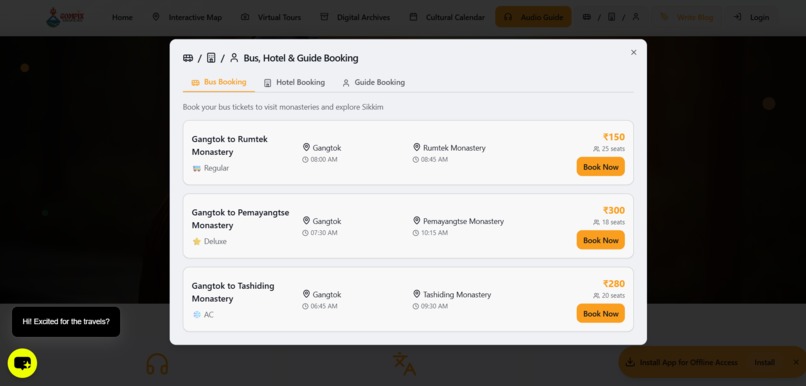
Task: Open Digital Archives in the navbar
Action: [x=355, y=17]
